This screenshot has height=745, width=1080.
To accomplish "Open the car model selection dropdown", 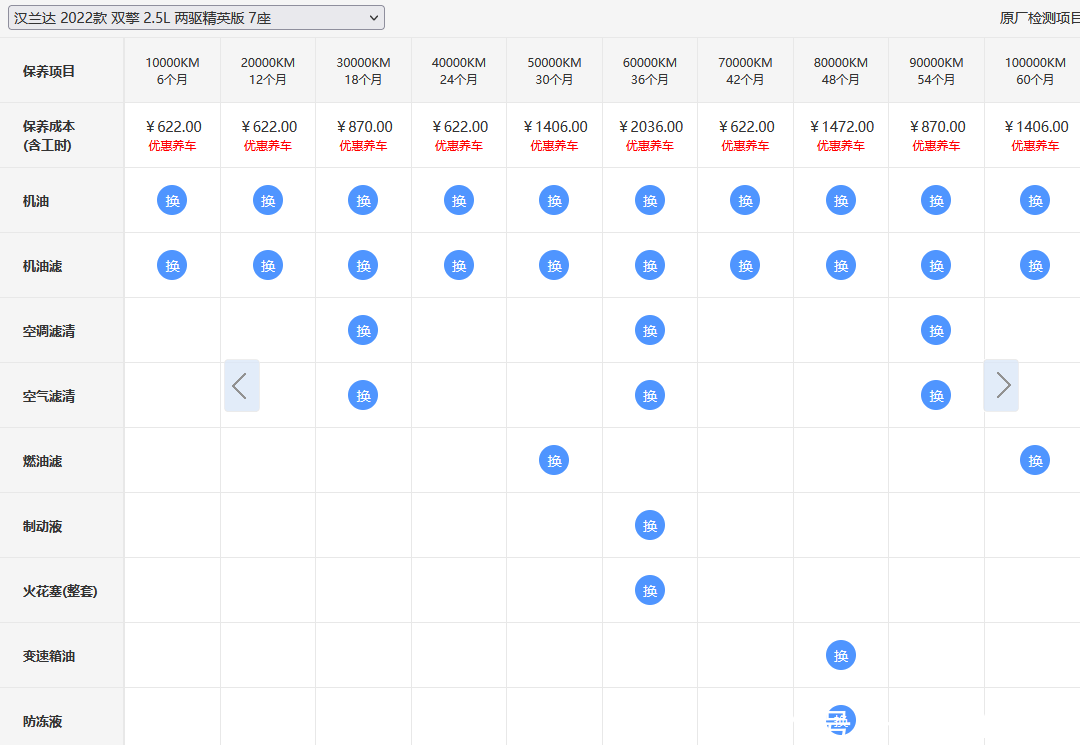I will 196,17.
